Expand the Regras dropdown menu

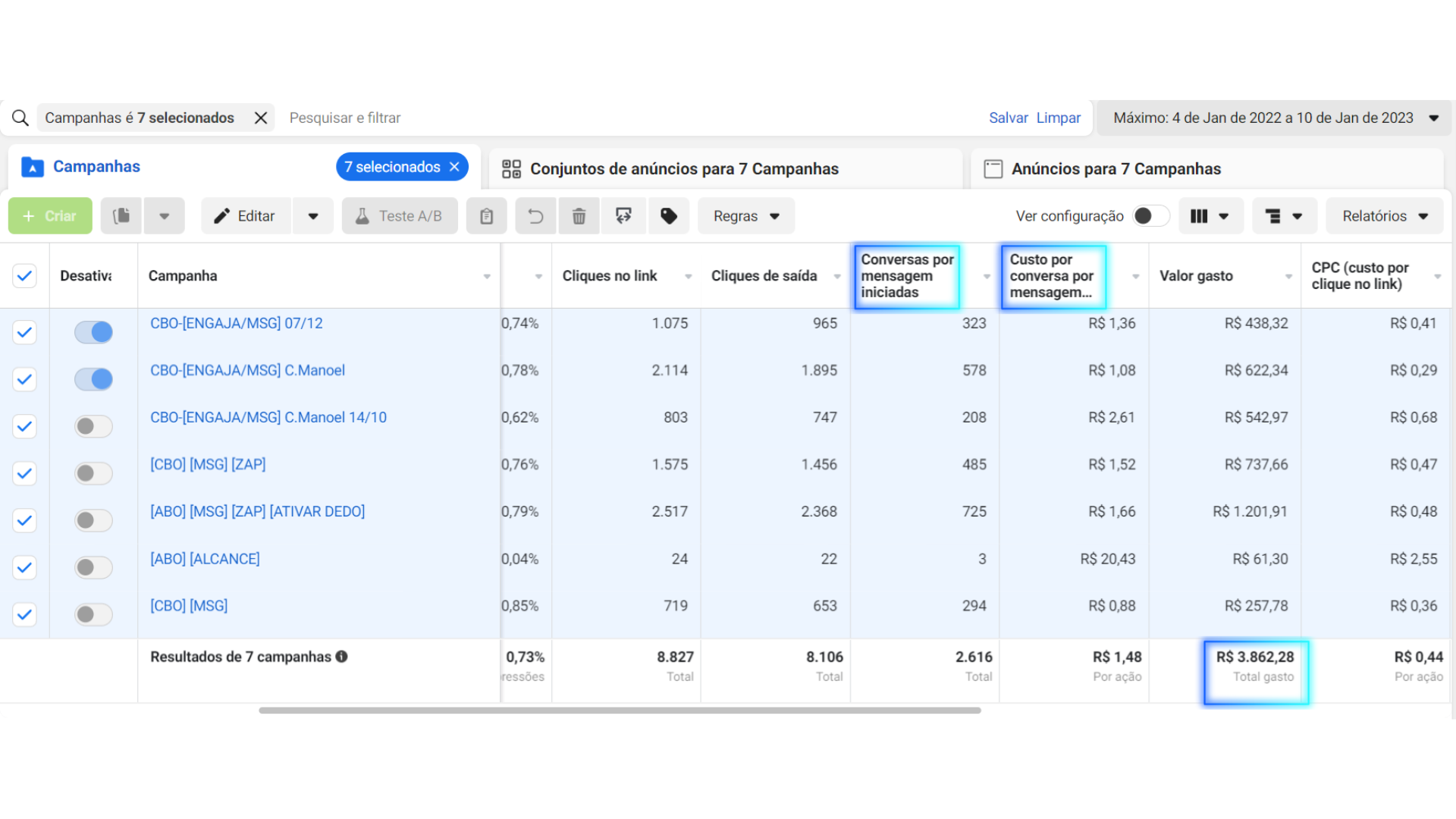pyautogui.click(x=745, y=216)
